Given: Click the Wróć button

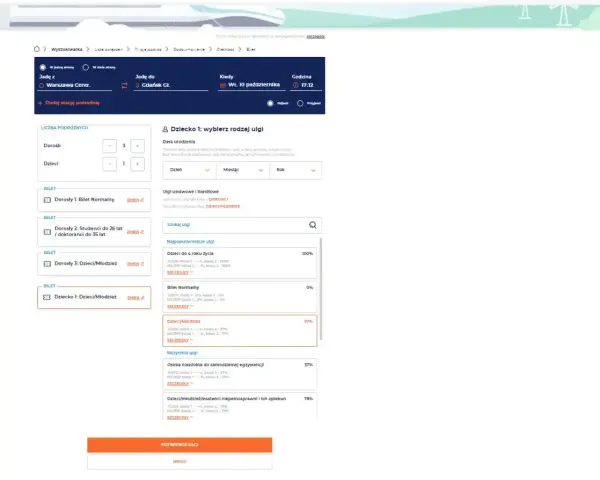Looking at the screenshot, I should (x=179, y=462).
